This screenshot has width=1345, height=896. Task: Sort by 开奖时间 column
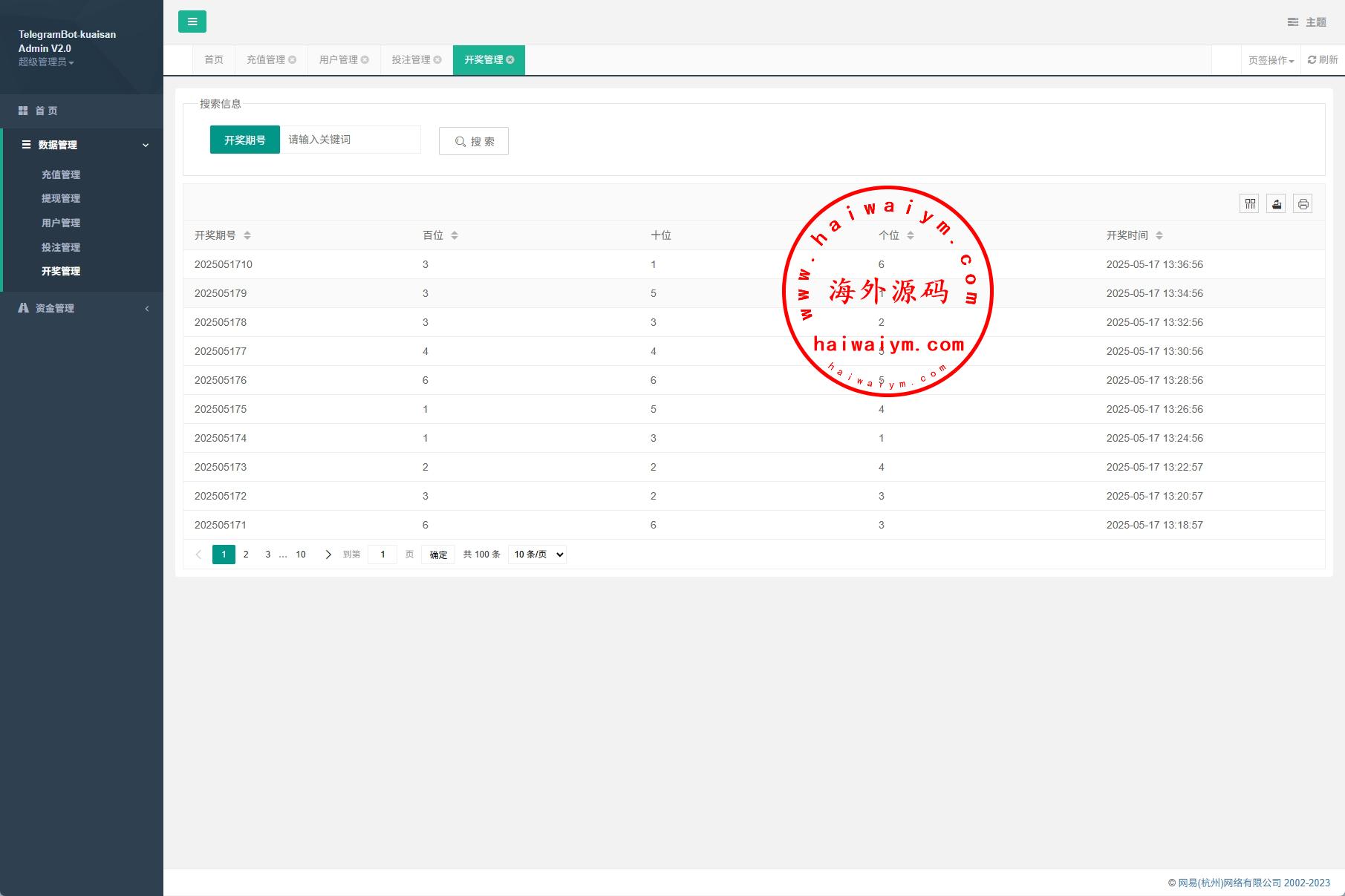click(x=1159, y=235)
